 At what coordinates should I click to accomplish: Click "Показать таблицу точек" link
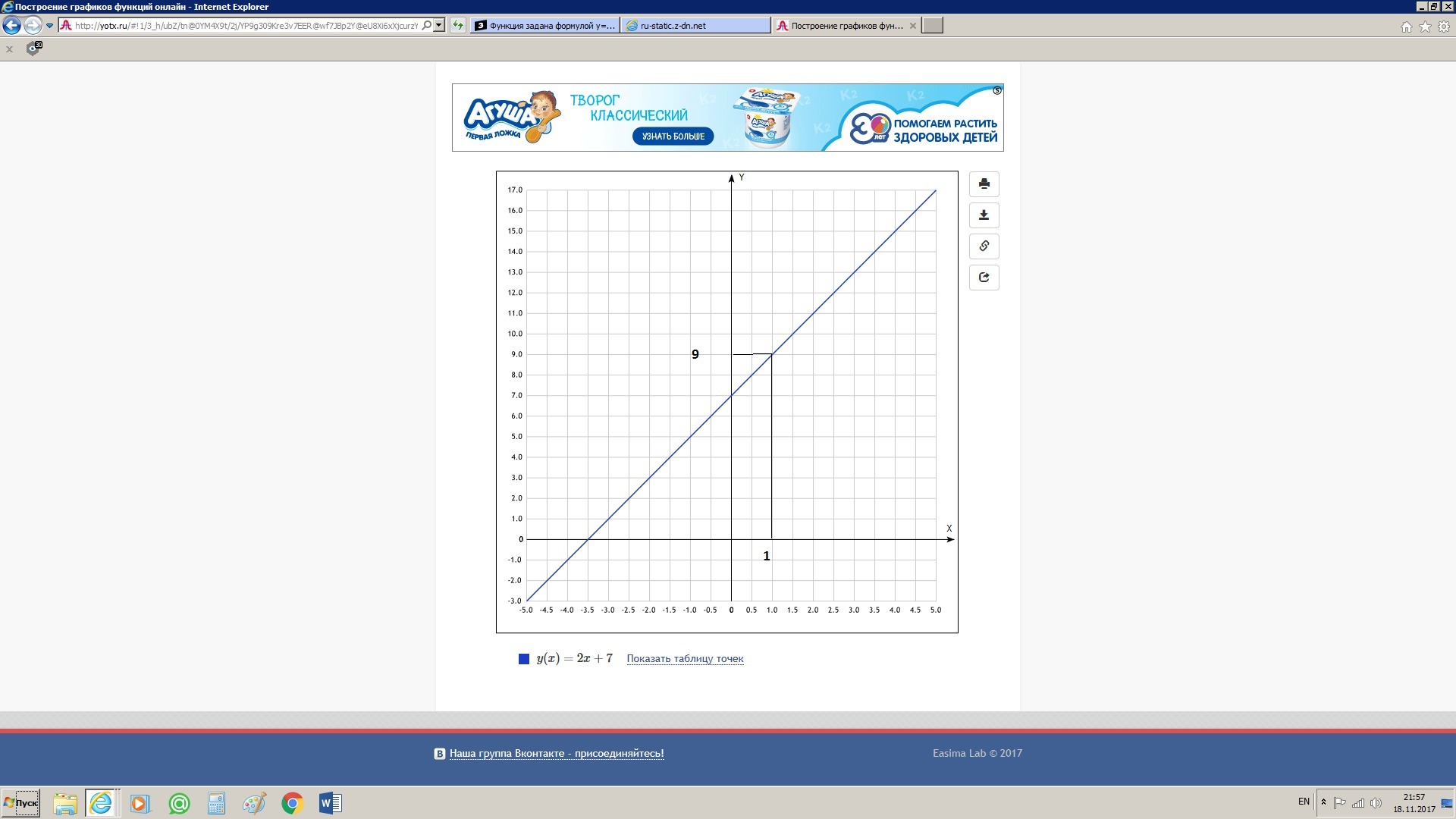(x=685, y=658)
